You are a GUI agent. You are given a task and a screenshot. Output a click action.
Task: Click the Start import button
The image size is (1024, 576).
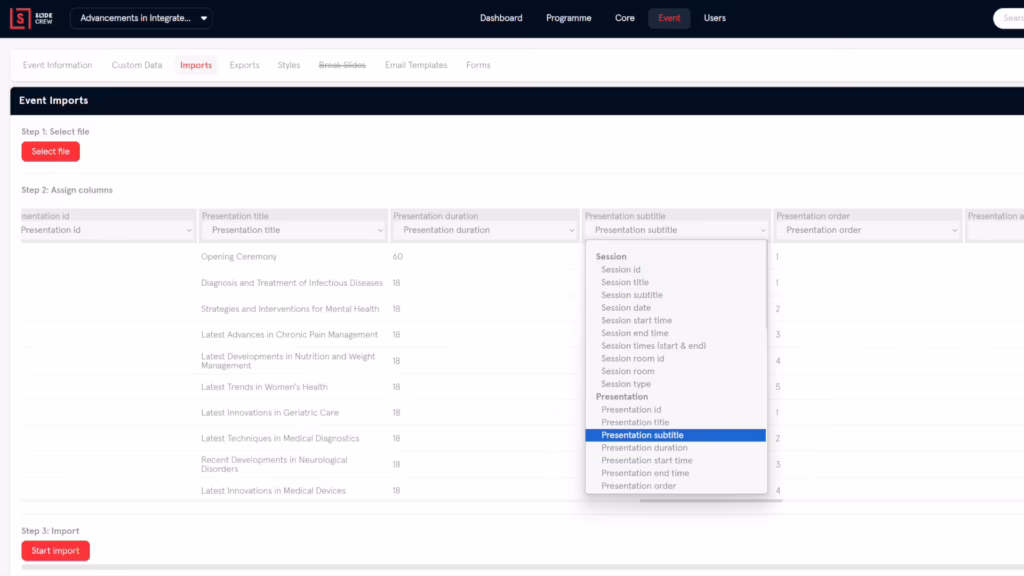[x=56, y=551]
